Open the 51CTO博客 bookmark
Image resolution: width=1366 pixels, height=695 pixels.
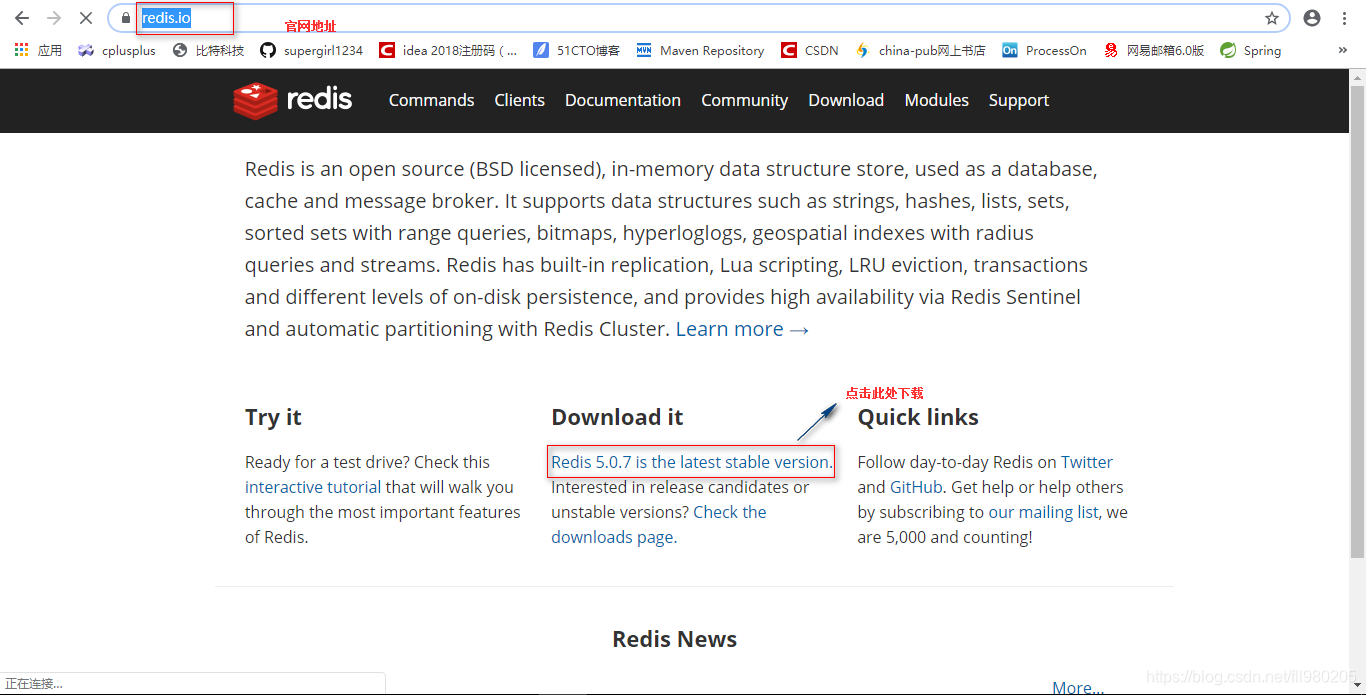point(576,50)
